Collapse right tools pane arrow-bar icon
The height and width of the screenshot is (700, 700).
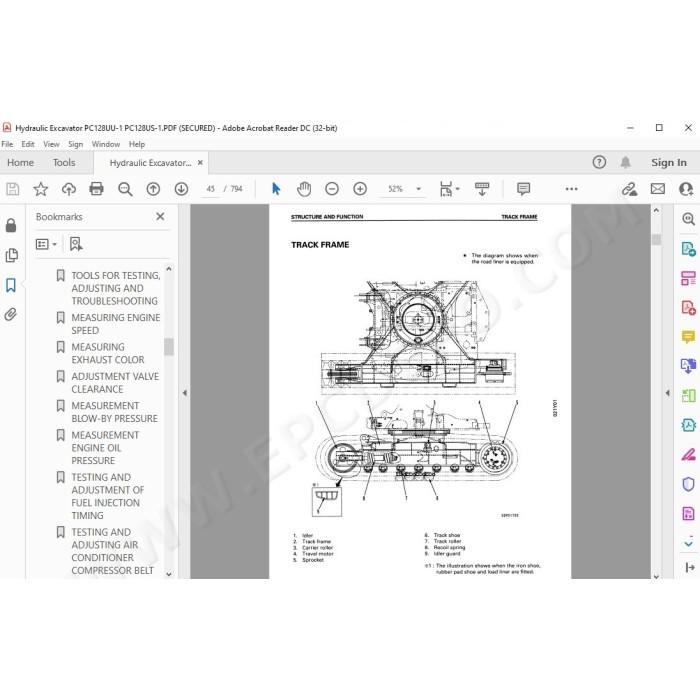[x=689, y=567]
